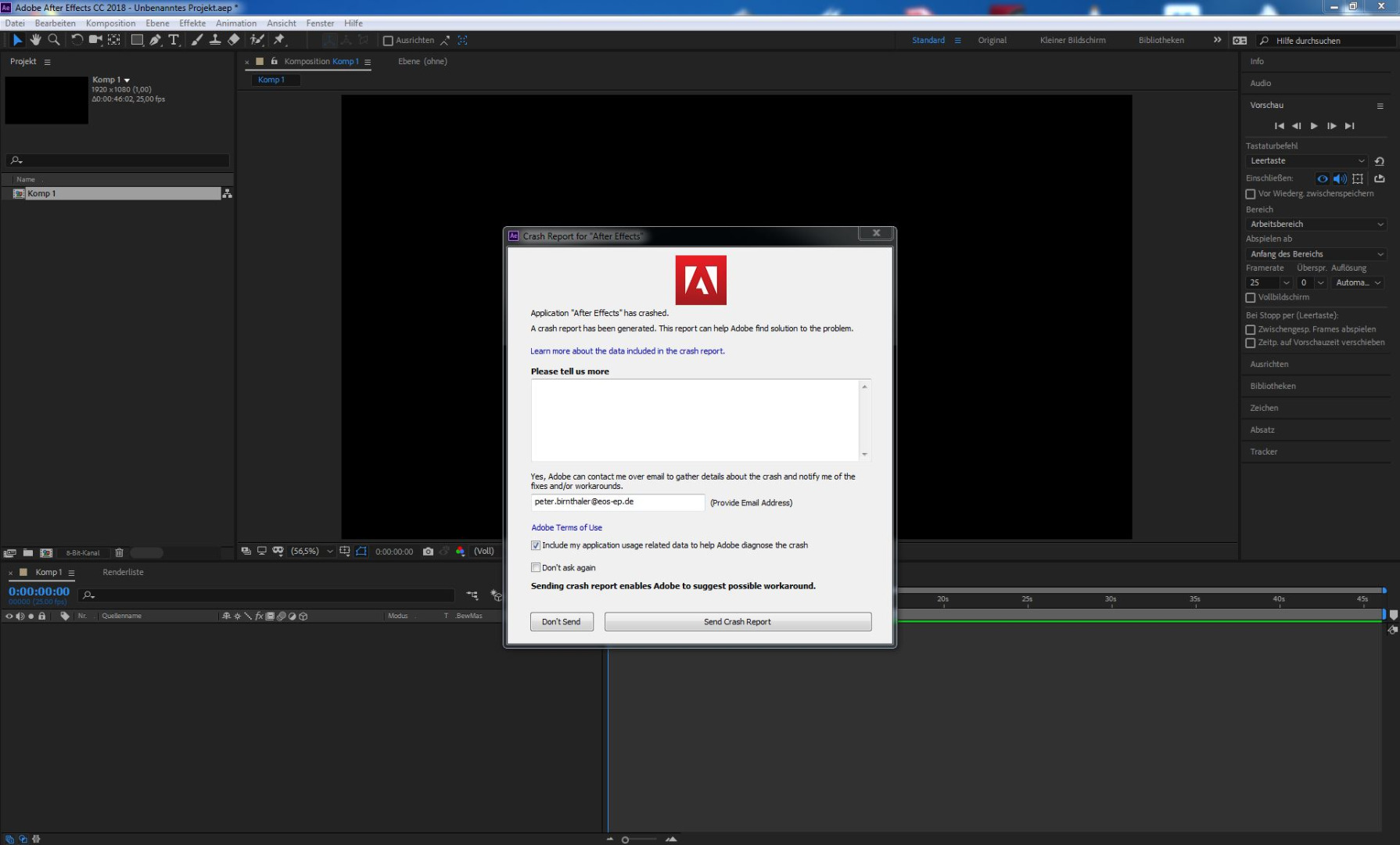
Task: Enable the Ausrichten snapping checkbox
Action: 388,41
